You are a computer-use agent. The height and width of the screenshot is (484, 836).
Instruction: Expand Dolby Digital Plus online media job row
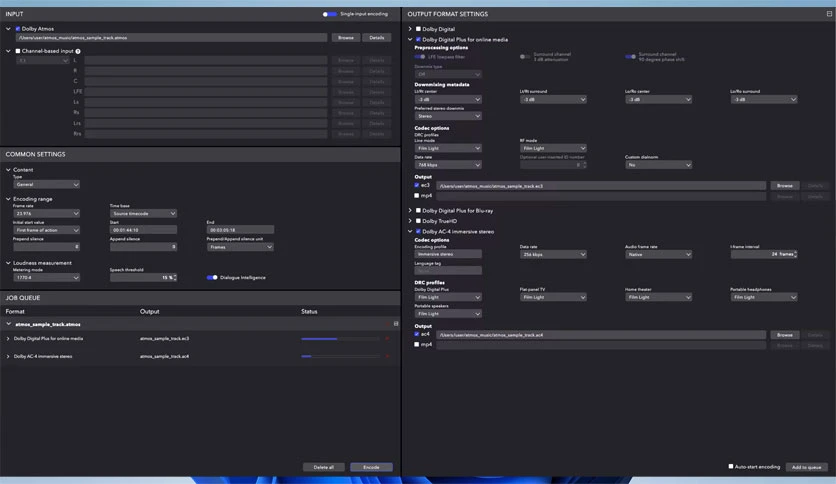tap(8, 338)
